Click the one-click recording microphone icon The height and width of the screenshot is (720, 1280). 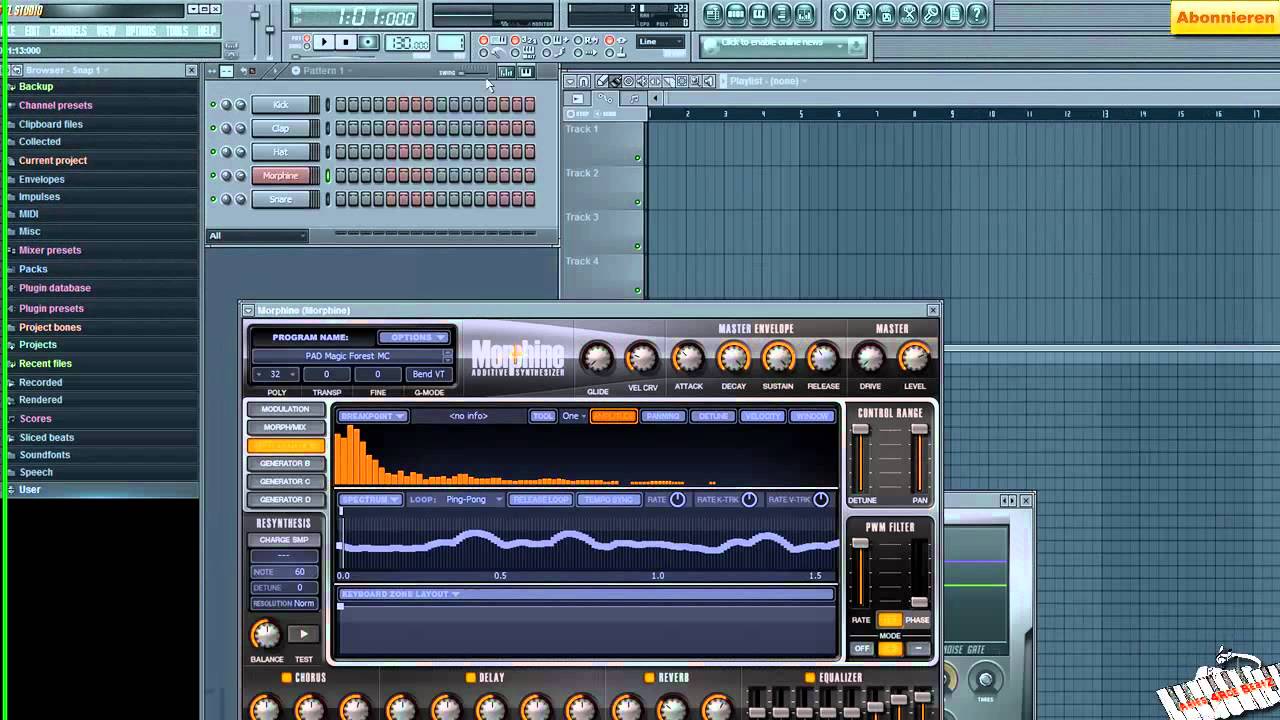tap(932, 14)
